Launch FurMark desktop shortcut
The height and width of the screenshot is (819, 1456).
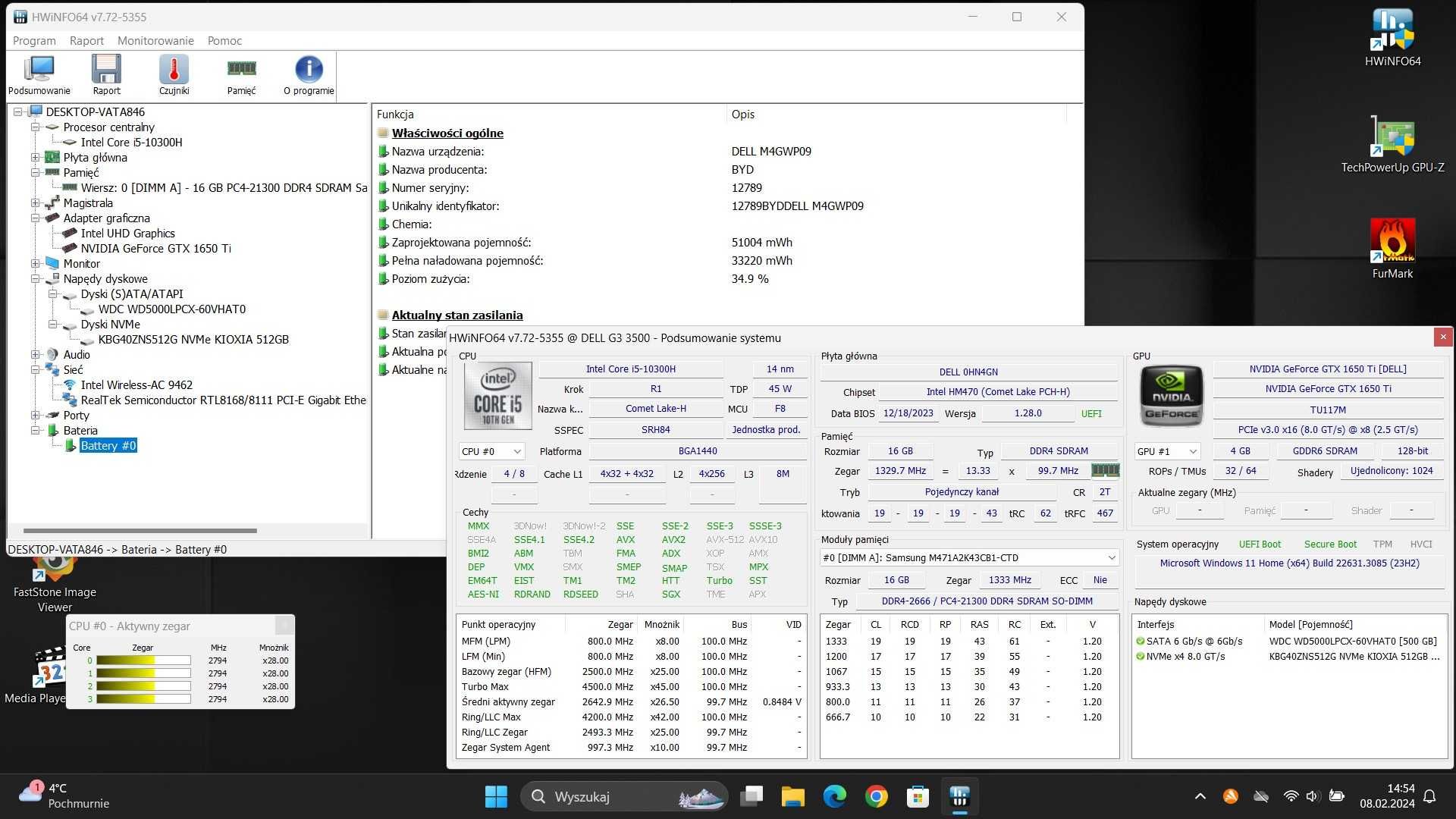pyautogui.click(x=1392, y=249)
